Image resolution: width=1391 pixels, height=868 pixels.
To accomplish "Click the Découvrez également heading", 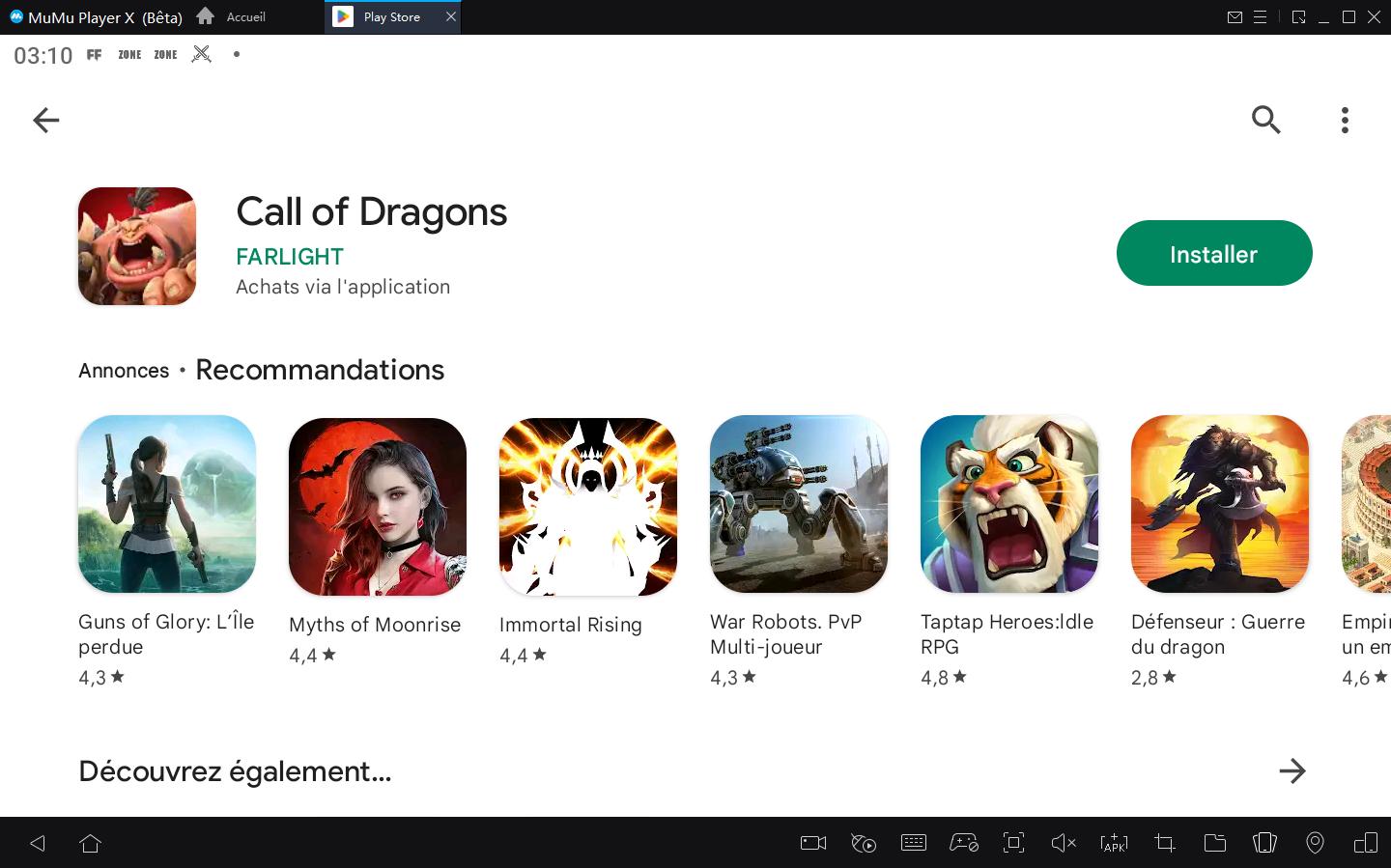I will click(x=235, y=771).
